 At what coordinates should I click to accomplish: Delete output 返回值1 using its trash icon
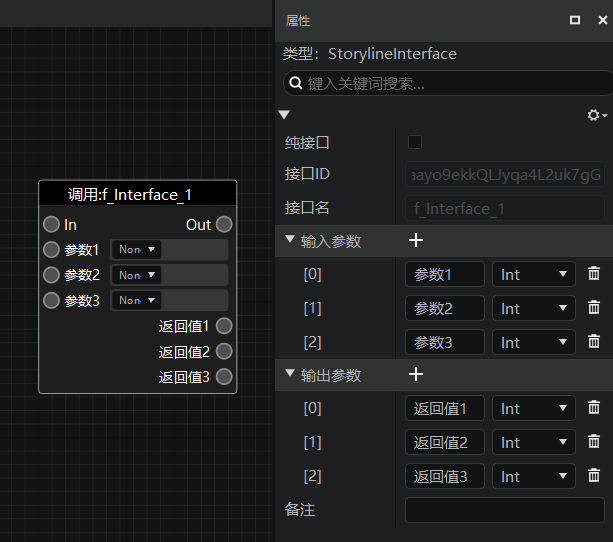coord(593,407)
